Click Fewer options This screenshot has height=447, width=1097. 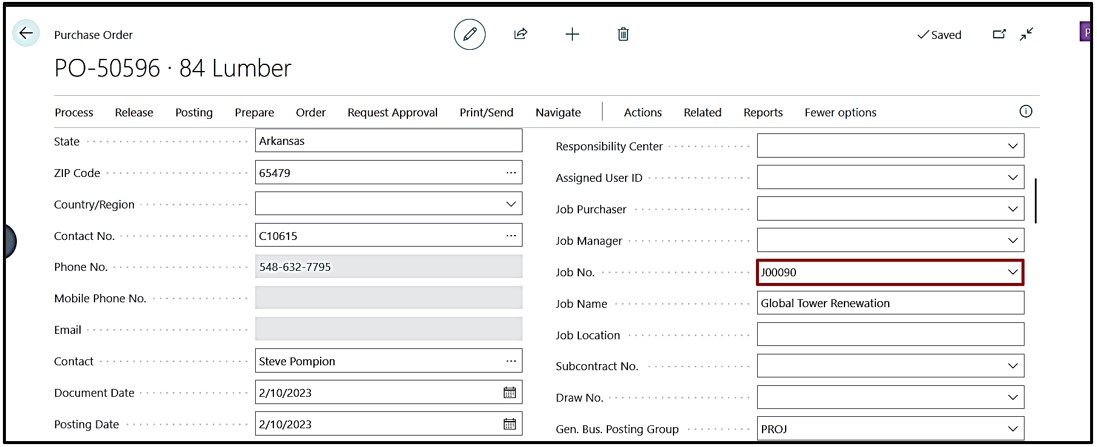click(840, 113)
